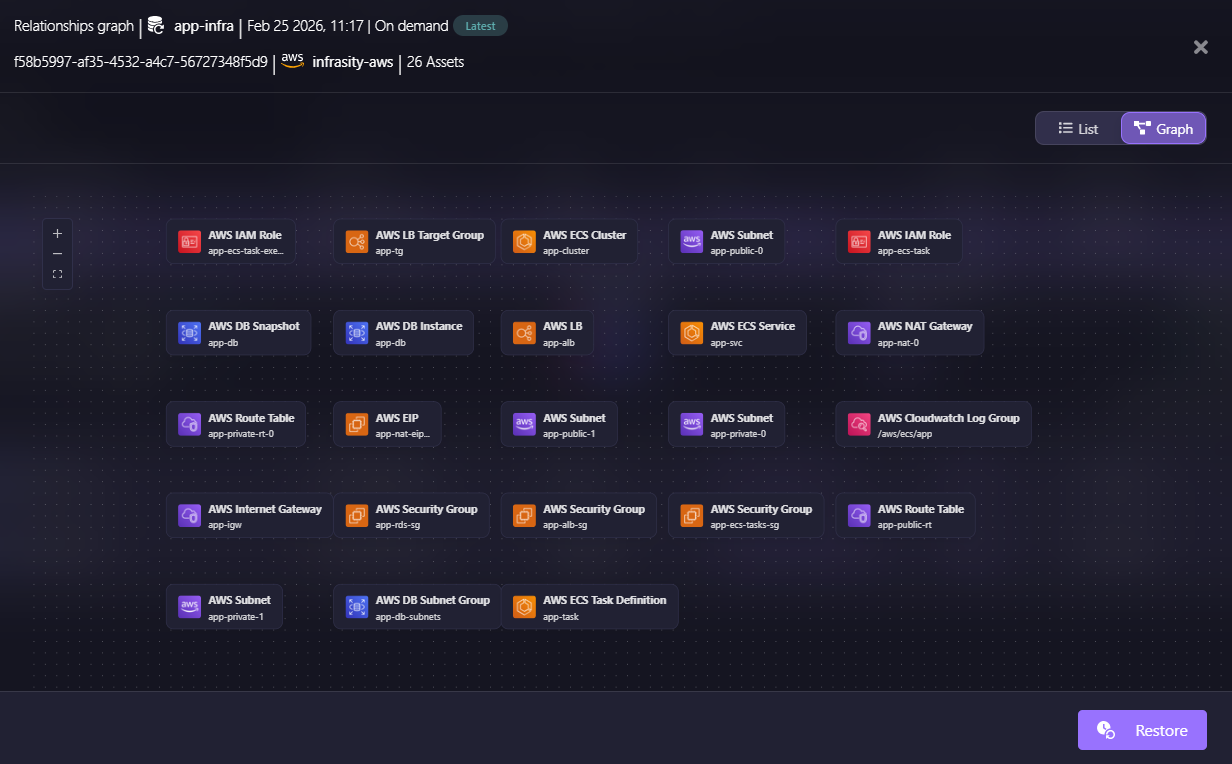The width and height of the screenshot is (1232, 764).
Task: Click the Subnet icon for app-private-1
Action: point(190,607)
